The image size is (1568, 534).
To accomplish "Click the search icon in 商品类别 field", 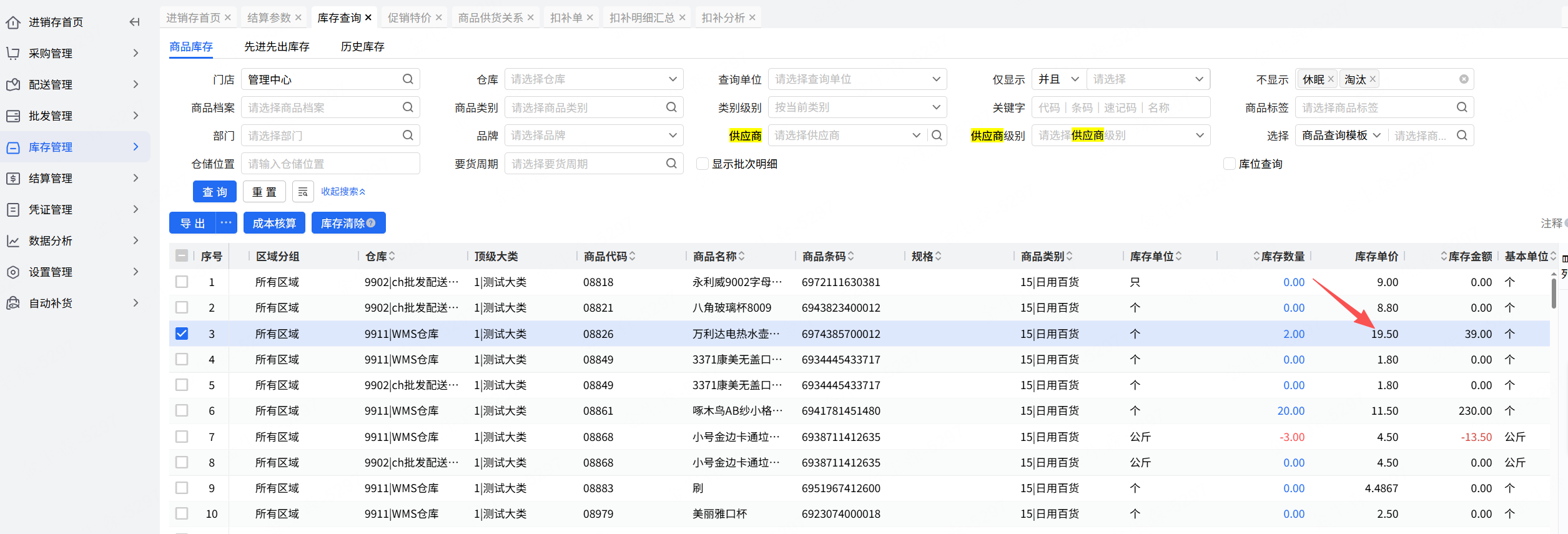I will (671, 107).
